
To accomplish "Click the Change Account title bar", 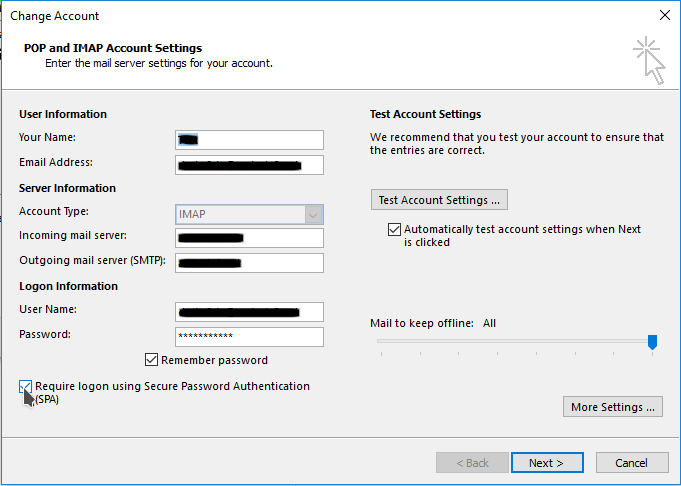I will [x=300, y=15].
